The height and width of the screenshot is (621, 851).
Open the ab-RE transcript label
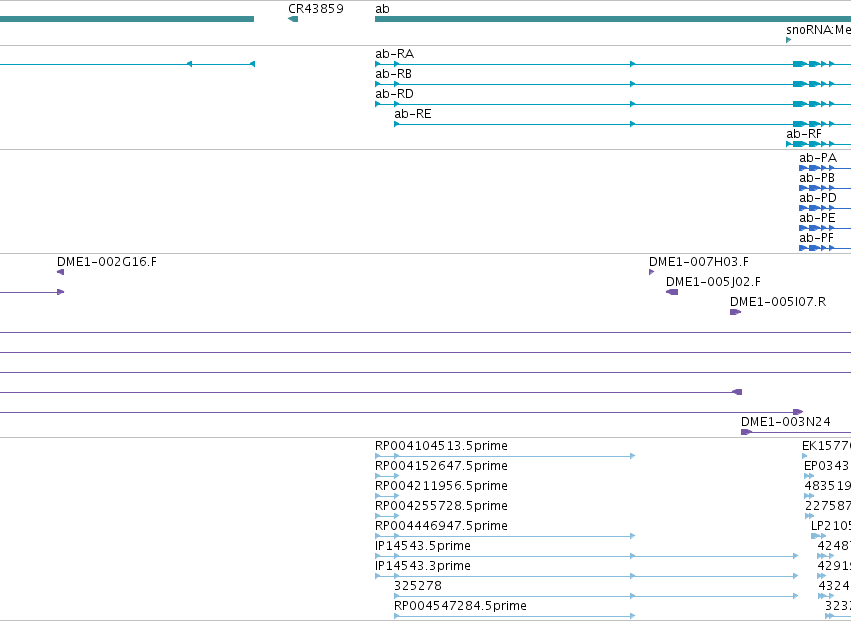413,114
